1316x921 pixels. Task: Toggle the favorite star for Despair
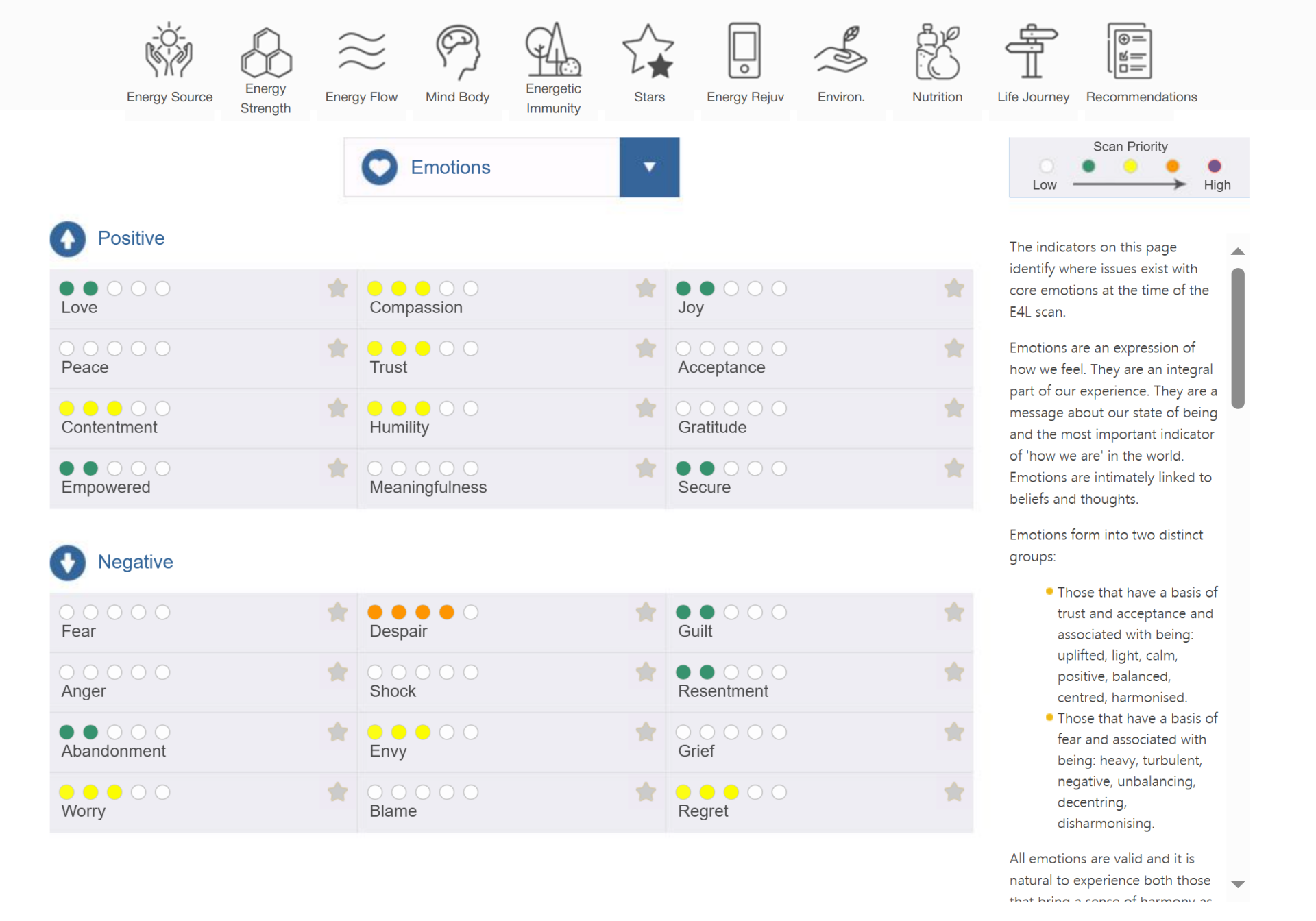(646, 612)
